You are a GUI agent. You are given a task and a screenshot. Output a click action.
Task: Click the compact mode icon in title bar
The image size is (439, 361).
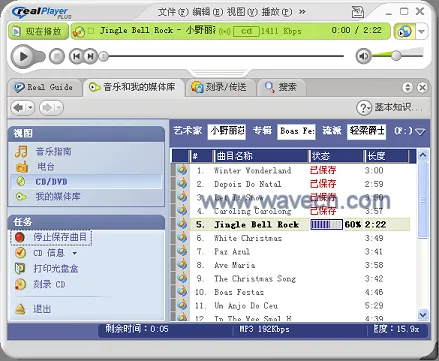click(358, 12)
